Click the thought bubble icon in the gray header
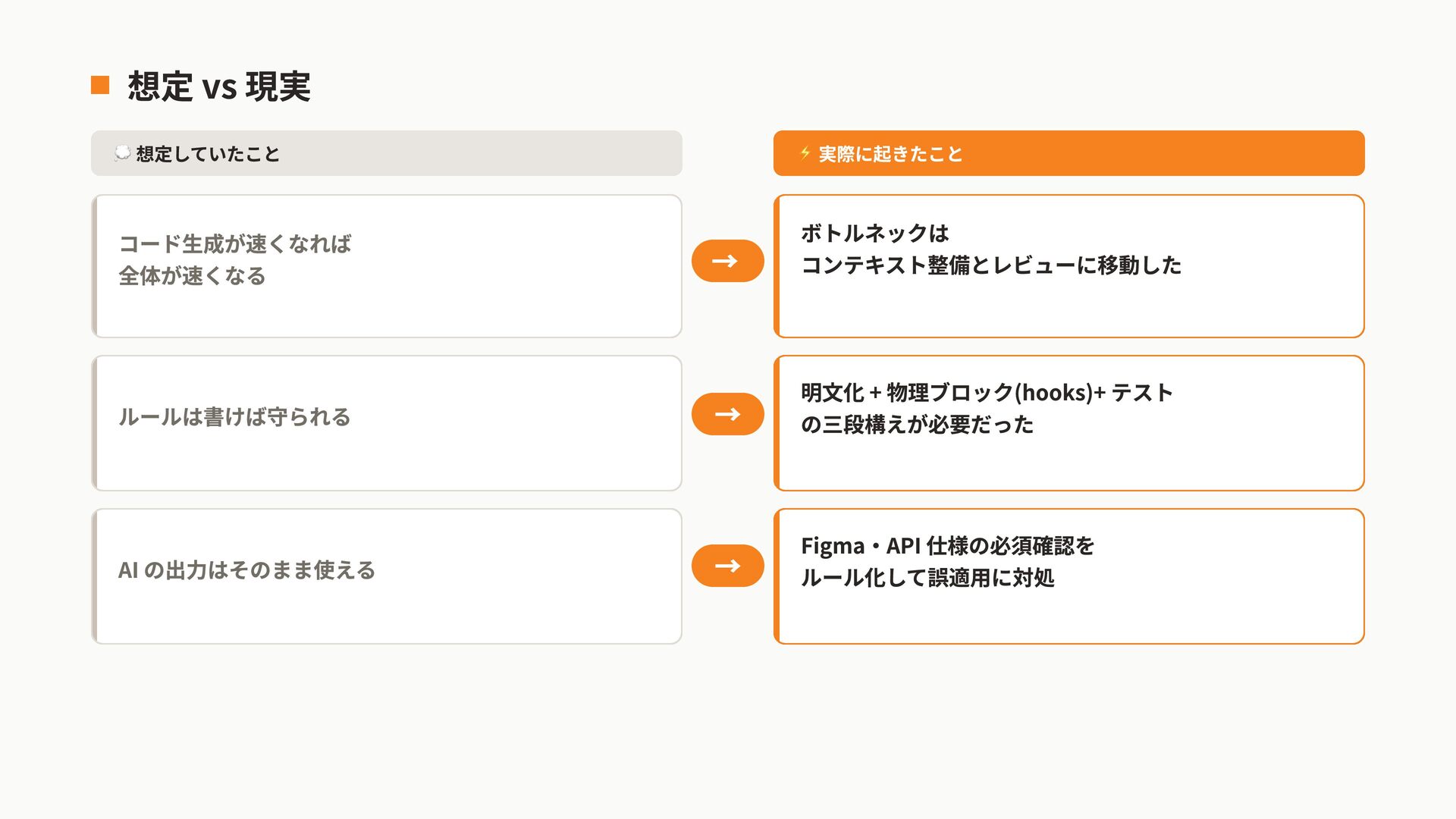Image resolution: width=1456 pixels, height=819 pixels. 122,153
